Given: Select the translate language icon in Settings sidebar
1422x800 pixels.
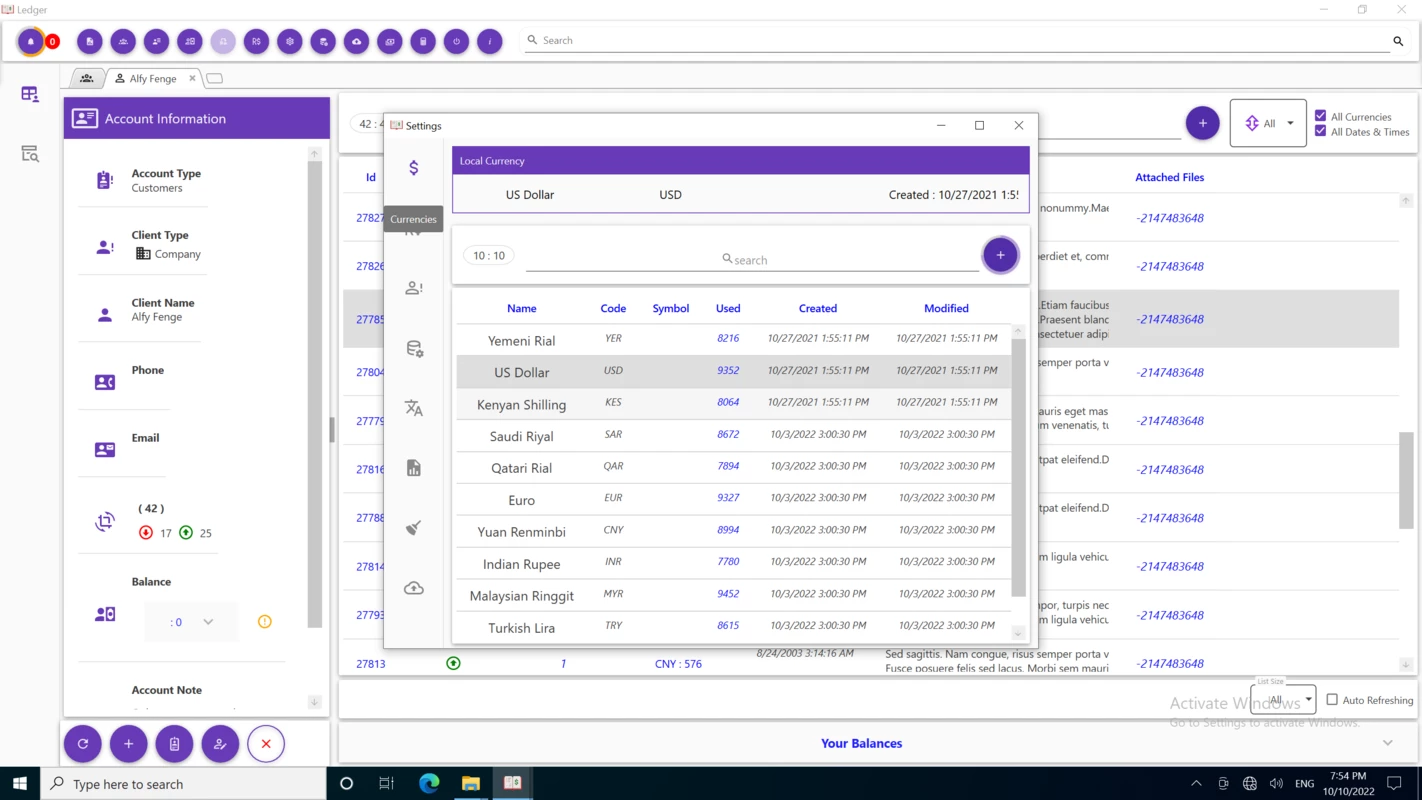Looking at the screenshot, I should (414, 408).
